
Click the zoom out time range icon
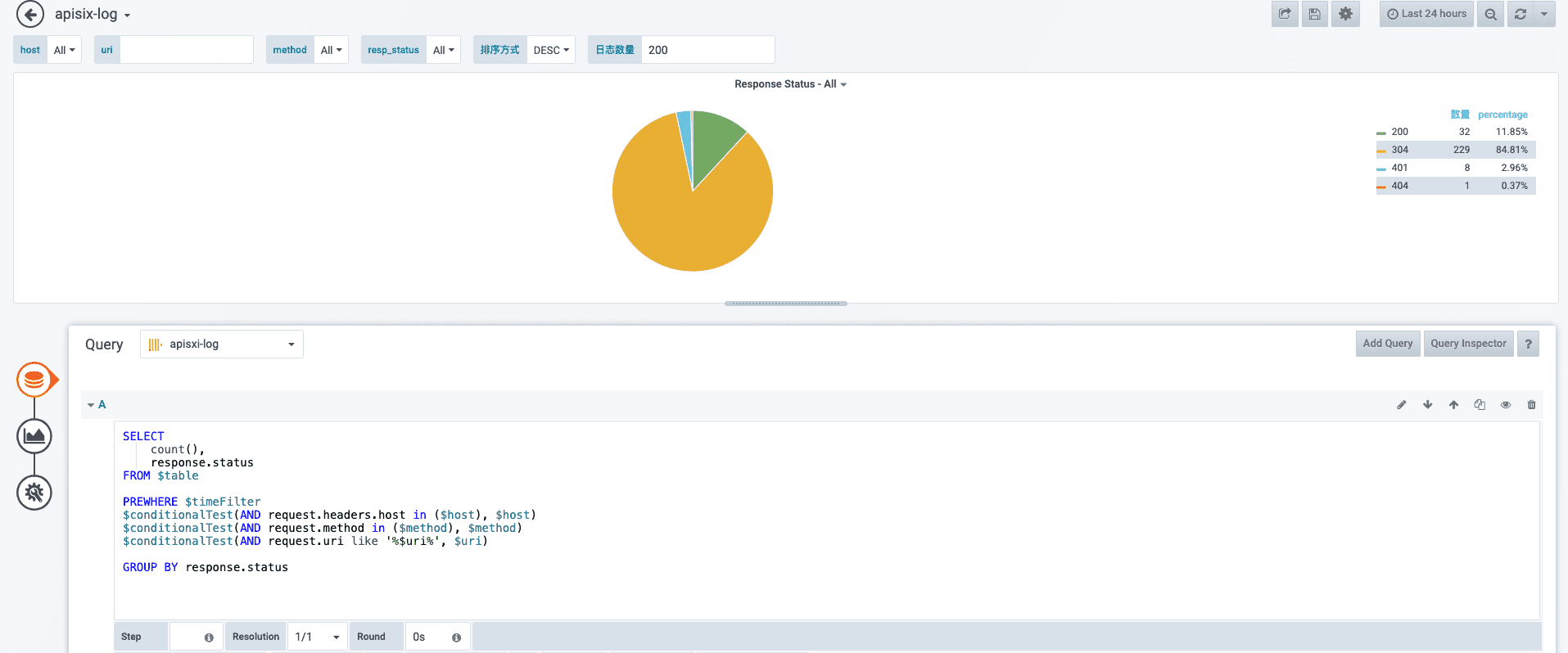pyautogui.click(x=1491, y=14)
